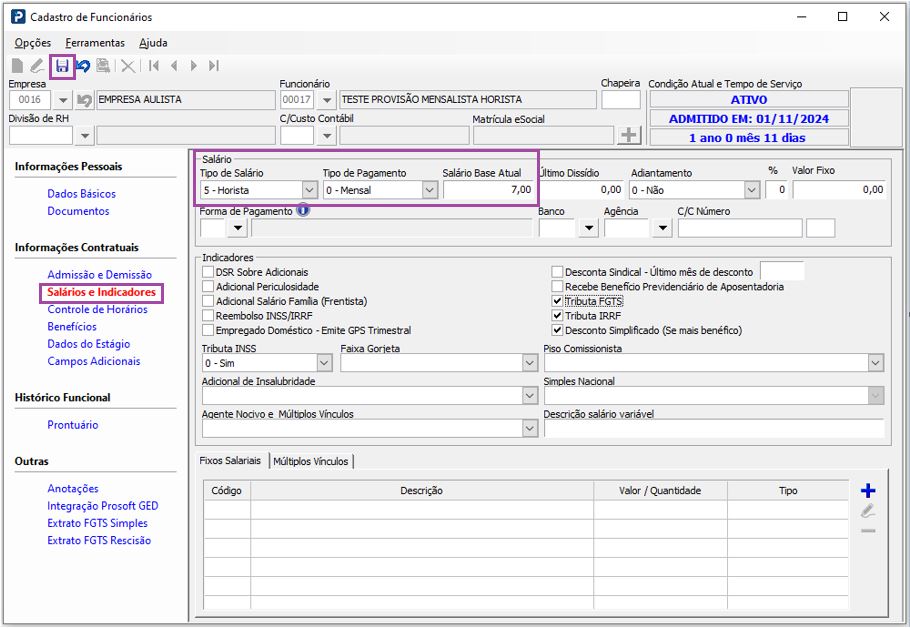Click the plus button next to Matrícula eSocial
The image size is (910, 628).
[x=629, y=135]
